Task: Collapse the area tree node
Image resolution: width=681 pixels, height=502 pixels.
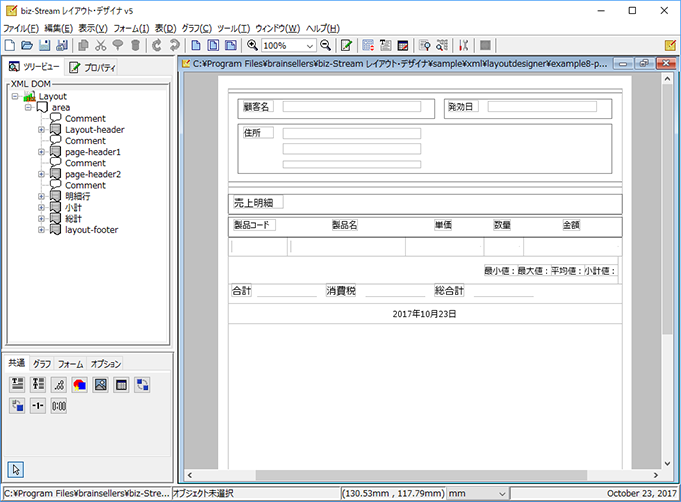Action: coord(28,107)
